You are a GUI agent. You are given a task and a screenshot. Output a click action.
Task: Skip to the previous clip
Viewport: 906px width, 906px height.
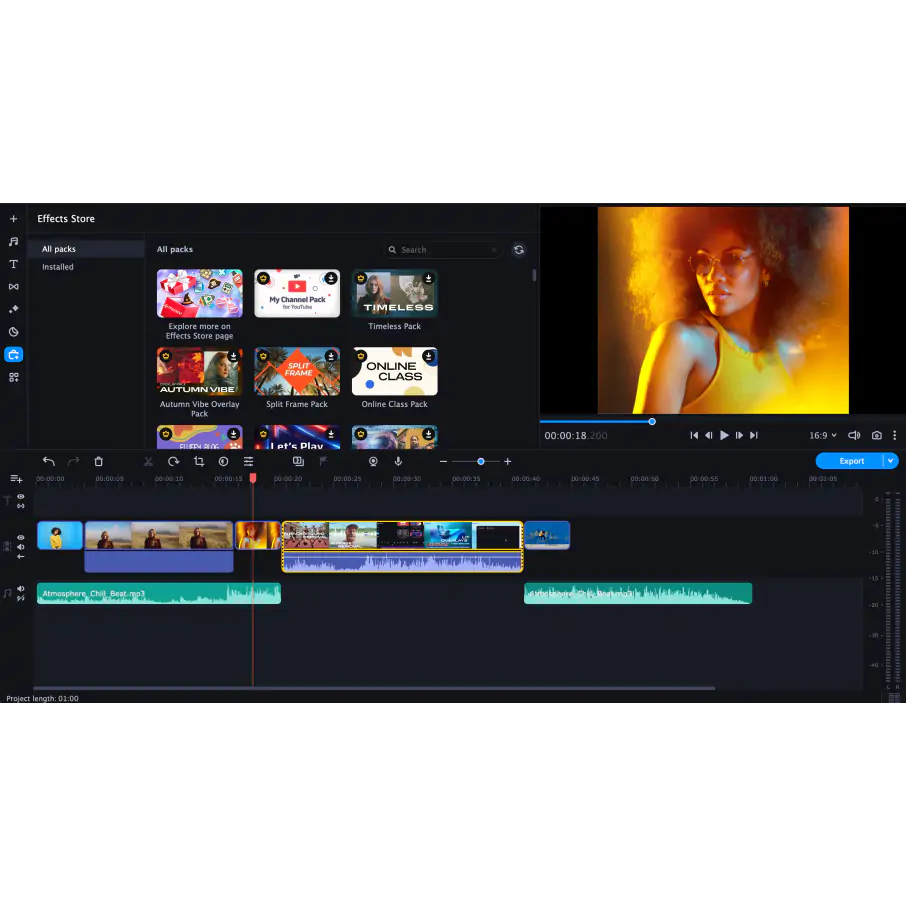694,435
